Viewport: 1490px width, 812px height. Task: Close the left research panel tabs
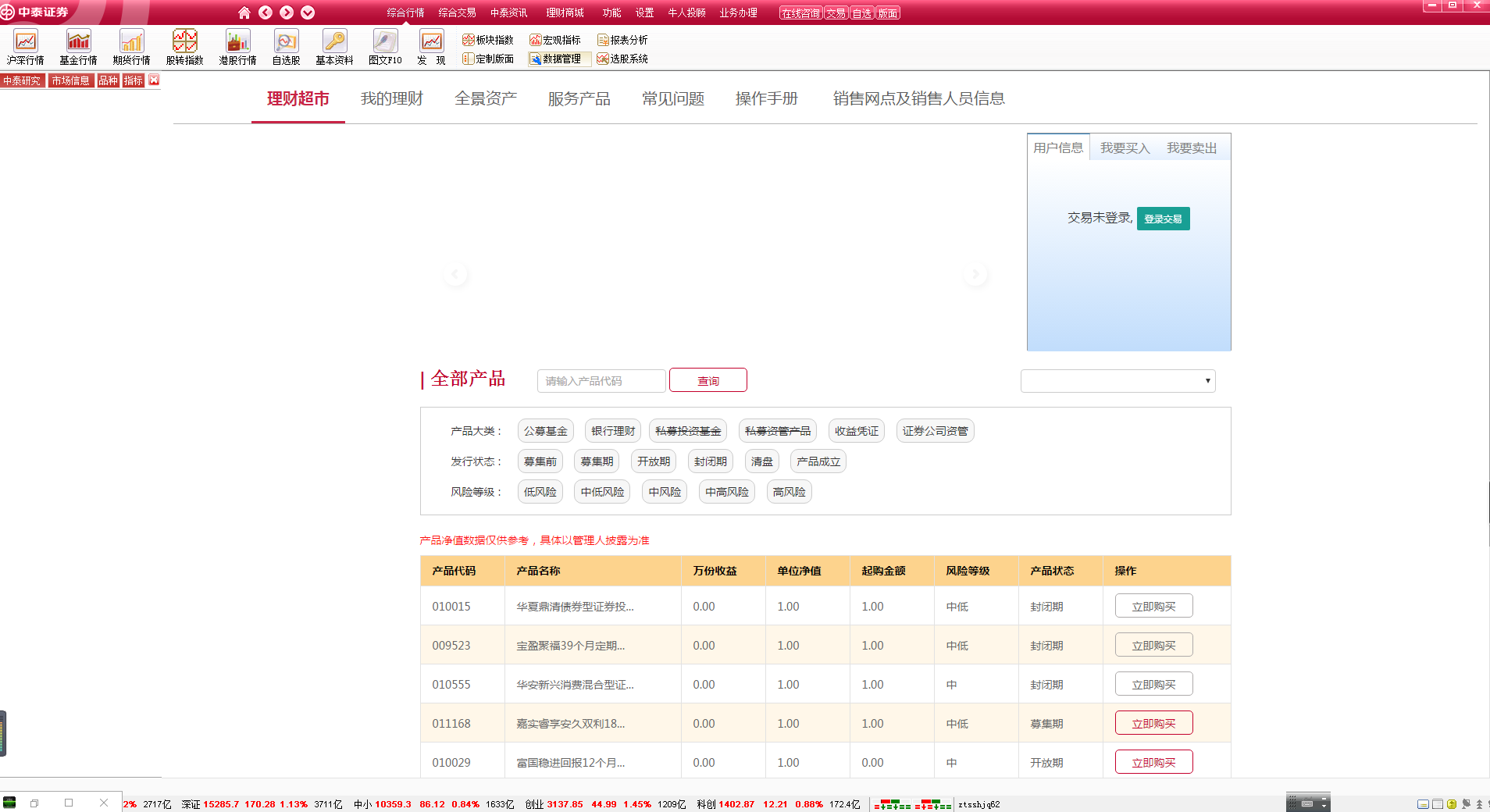pos(154,80)
